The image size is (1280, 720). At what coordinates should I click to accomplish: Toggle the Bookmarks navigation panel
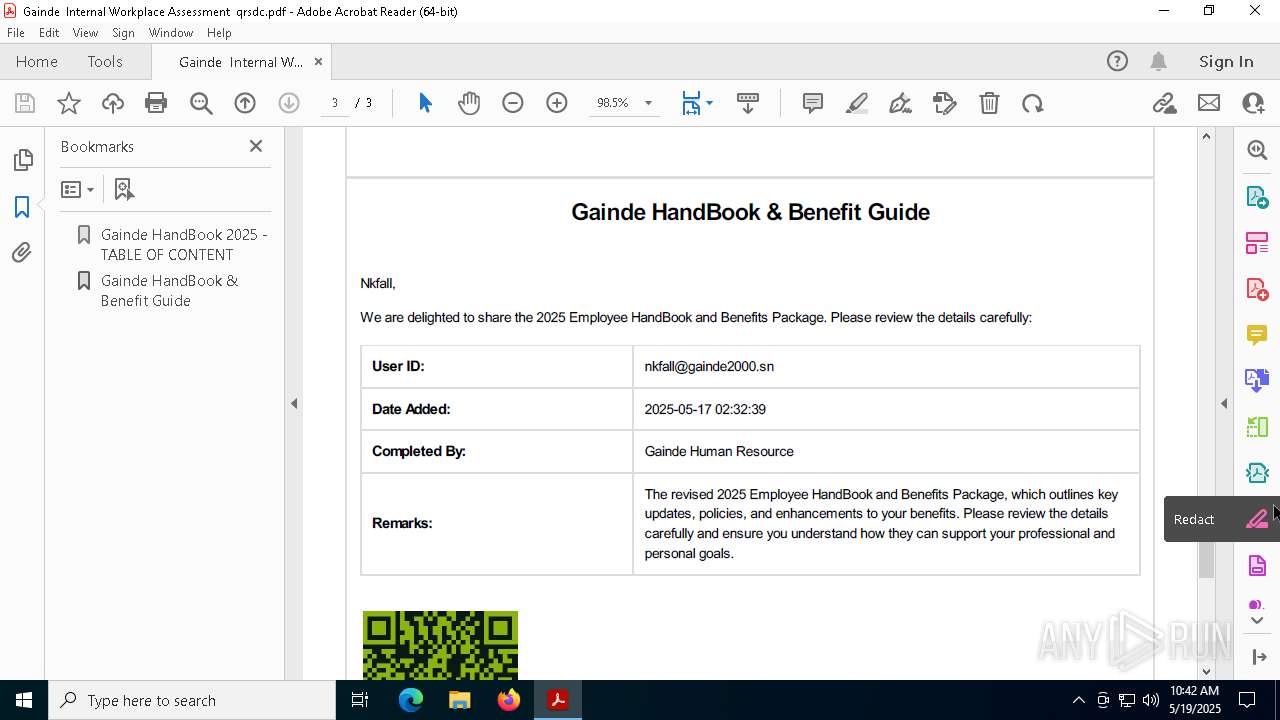pyautogui.click(x=22, y=207)
